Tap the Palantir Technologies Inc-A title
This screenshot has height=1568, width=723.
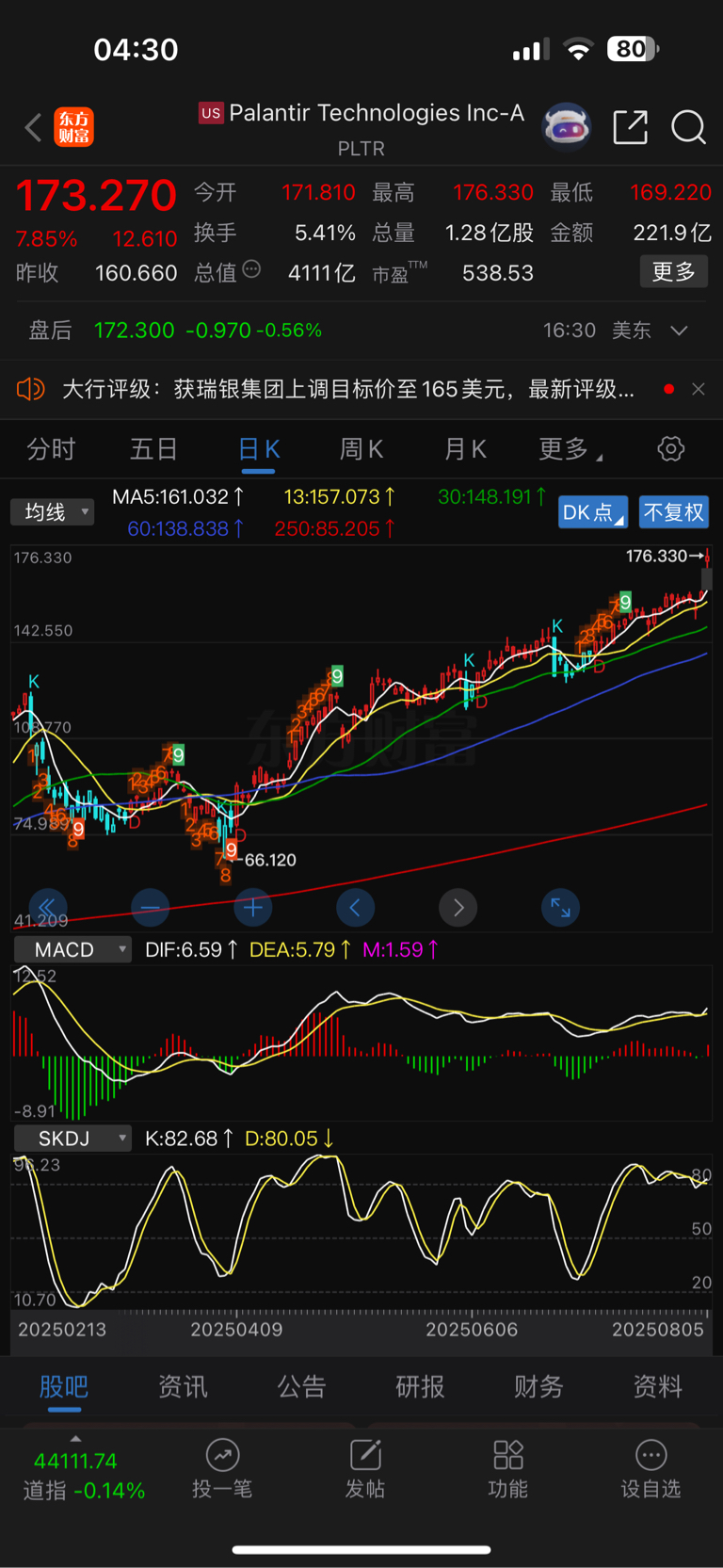(x=377, y=113)
